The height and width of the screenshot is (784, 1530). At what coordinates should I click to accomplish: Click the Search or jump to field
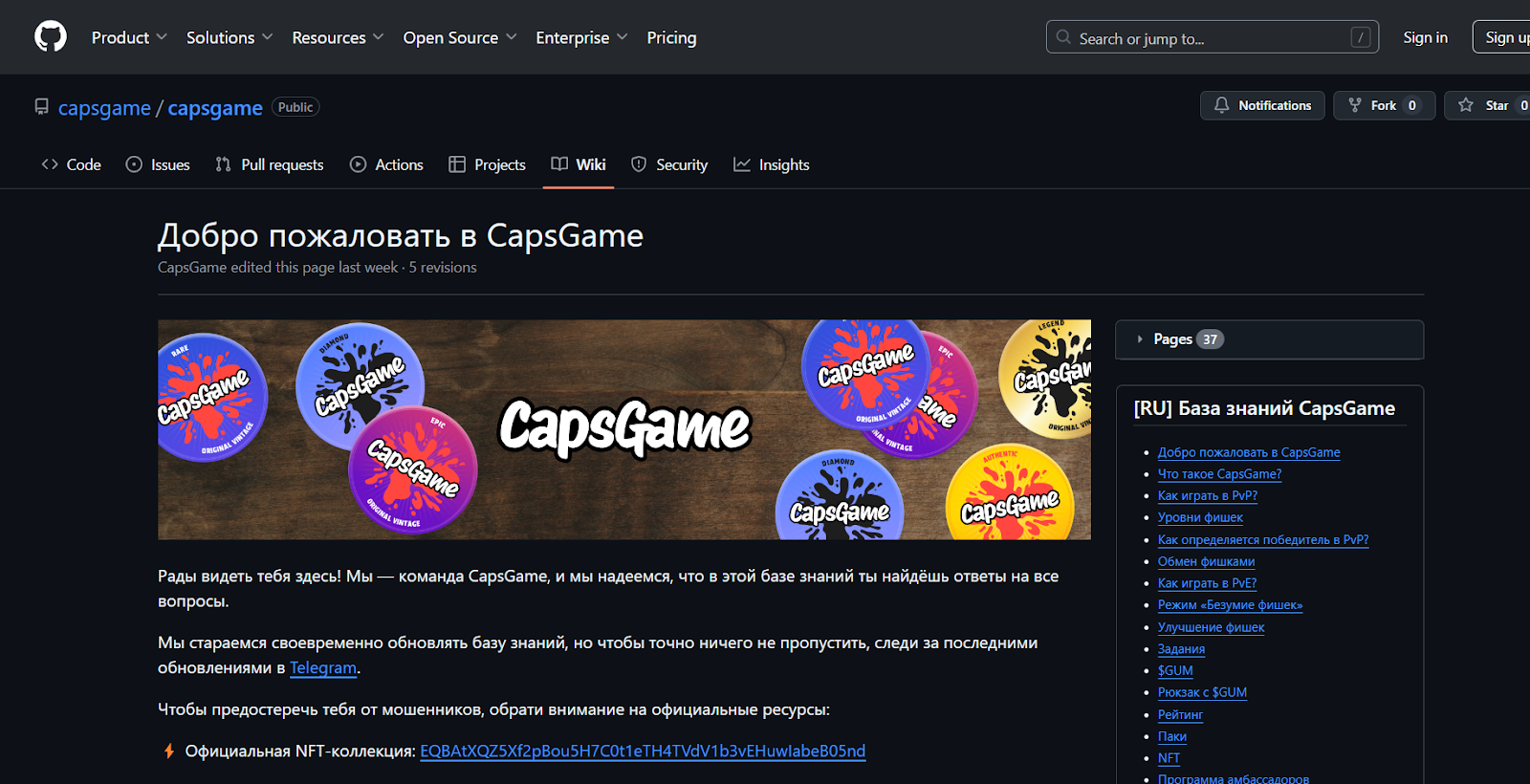(1213, 37)
